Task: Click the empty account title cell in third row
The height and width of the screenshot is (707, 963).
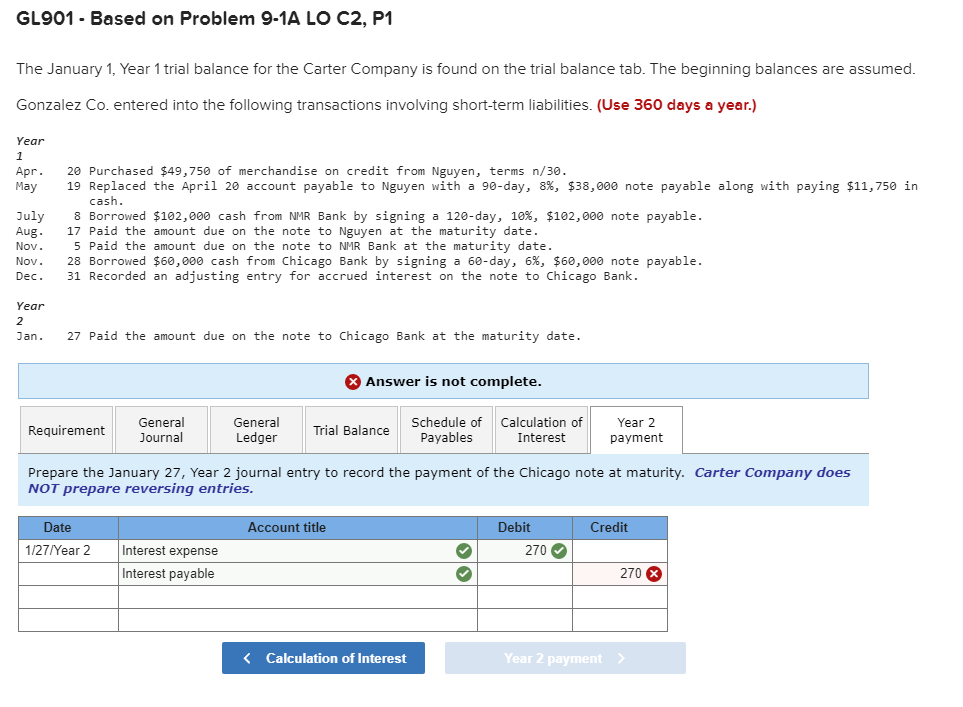Action: (x=298, y=597)
